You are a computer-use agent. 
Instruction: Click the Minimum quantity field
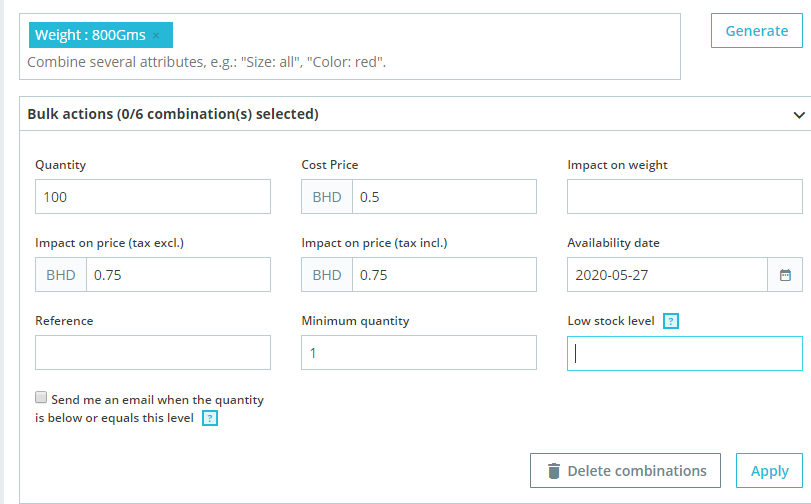point(418,353)
